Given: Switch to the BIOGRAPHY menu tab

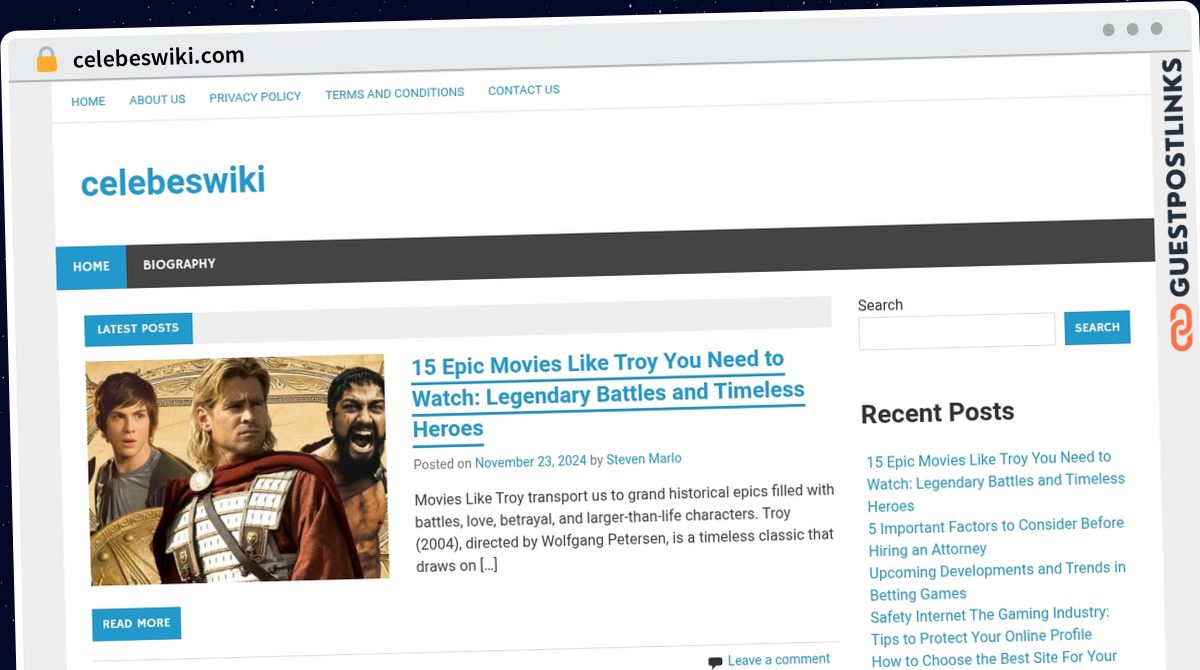Looking at the screenshot, I should tap(179, 264).
